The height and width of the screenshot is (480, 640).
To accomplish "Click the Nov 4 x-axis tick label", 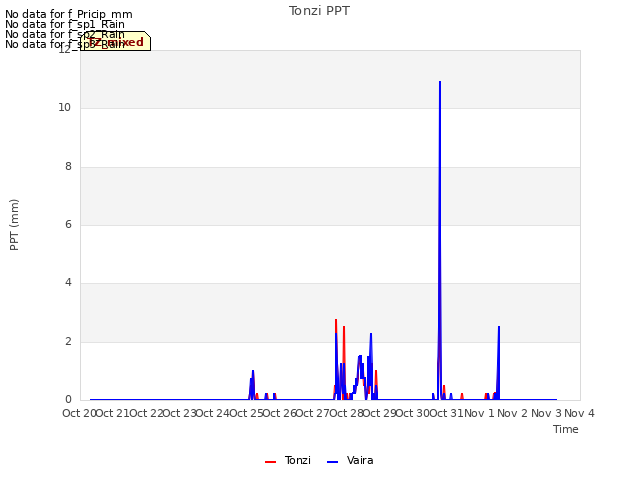I will 580,413.
